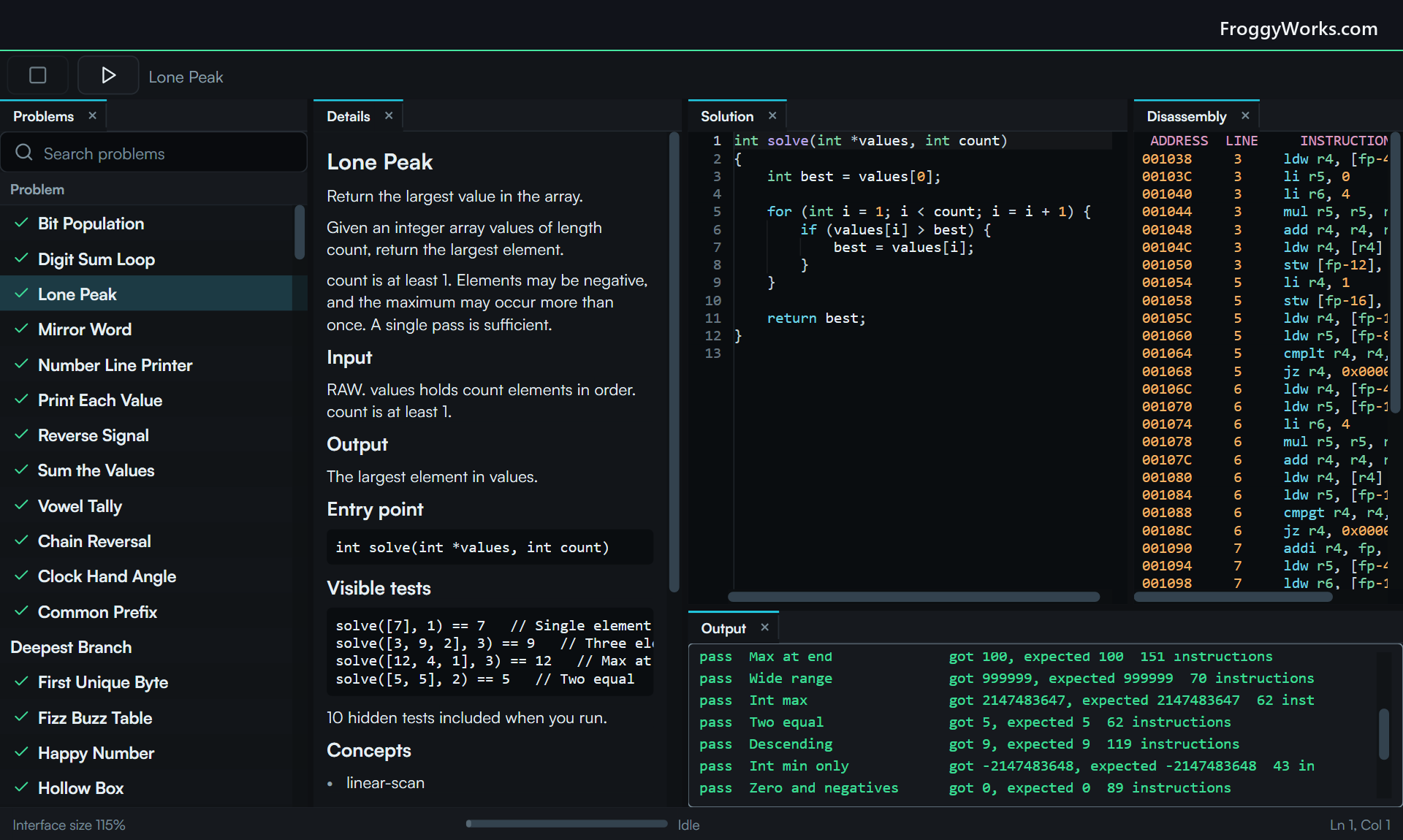The image size is (1403, 840).
Task: Click line number 5 in the editor gutter
Action: click(717, 212)
